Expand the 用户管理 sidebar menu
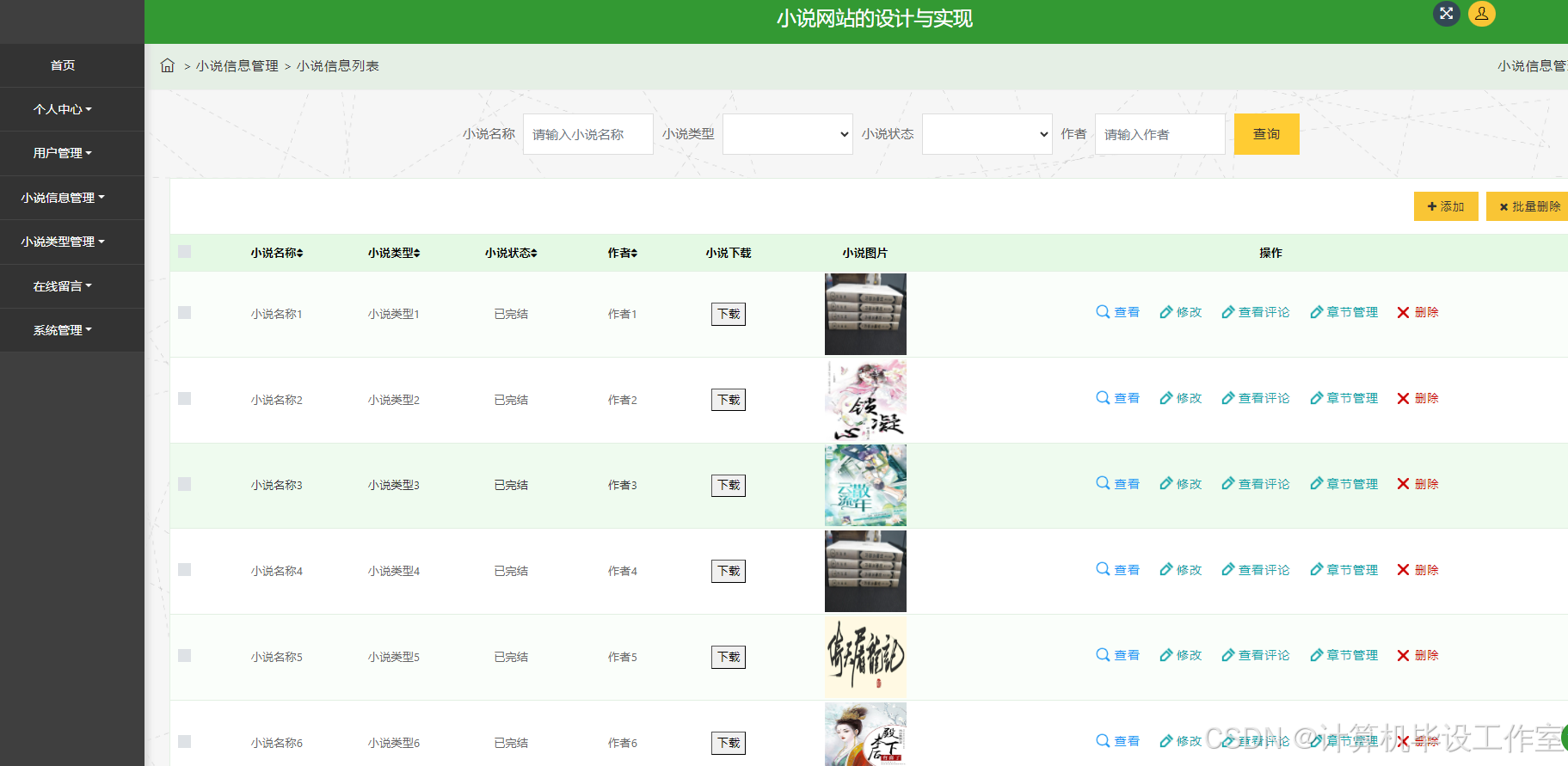 click(x=63, y=153)
